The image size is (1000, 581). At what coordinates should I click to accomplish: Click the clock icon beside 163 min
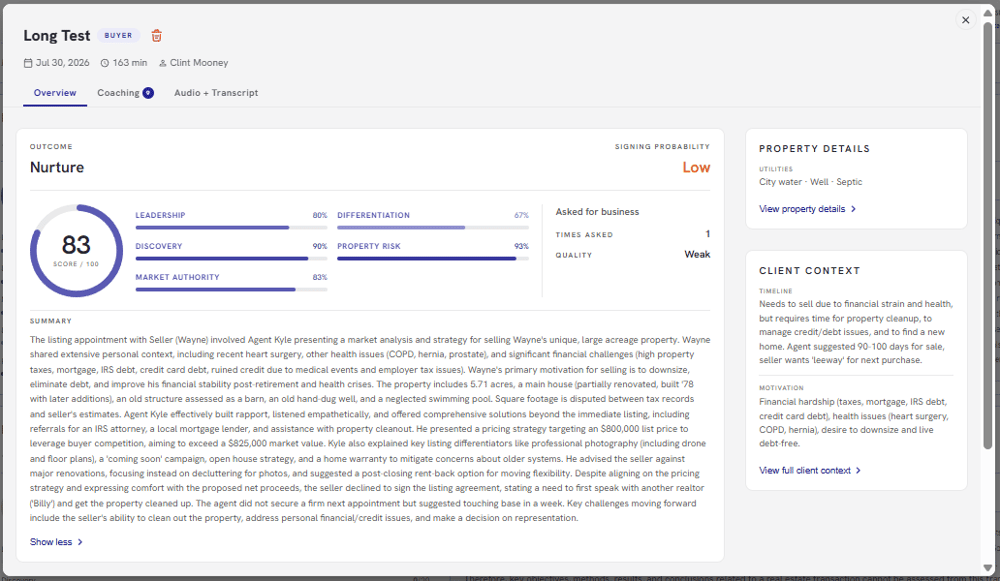pos(105,63)
